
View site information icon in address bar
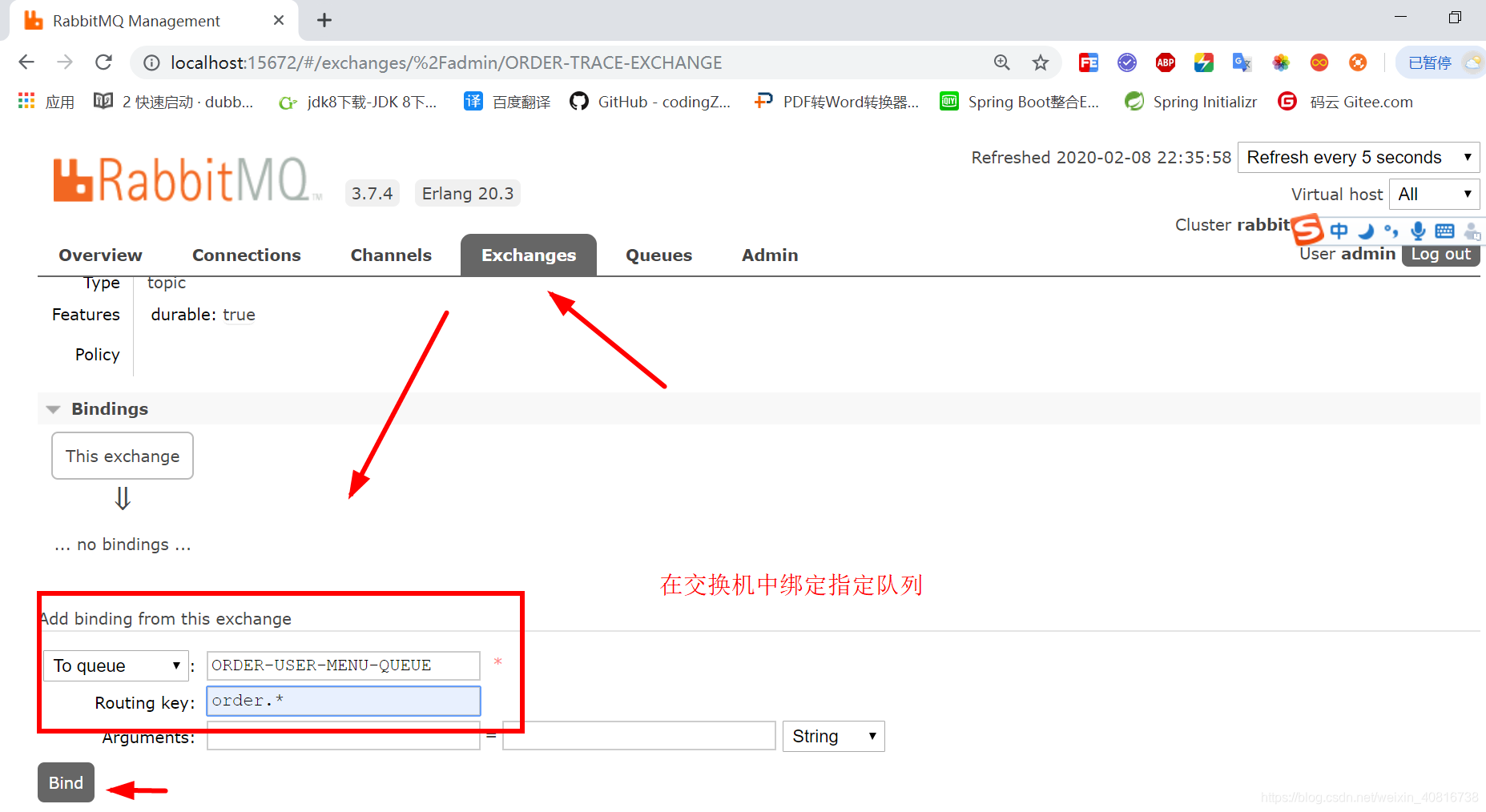click(x=151, y=62)
